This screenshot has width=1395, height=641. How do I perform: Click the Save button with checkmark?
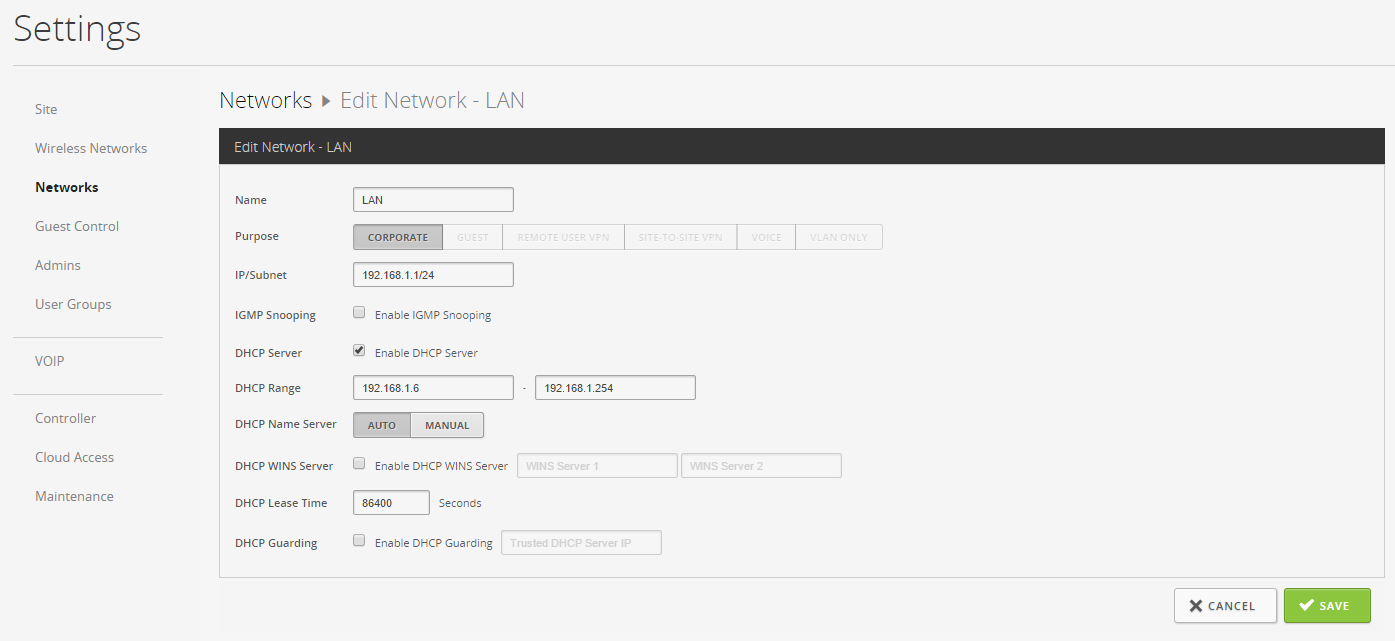click(1326, 605)
